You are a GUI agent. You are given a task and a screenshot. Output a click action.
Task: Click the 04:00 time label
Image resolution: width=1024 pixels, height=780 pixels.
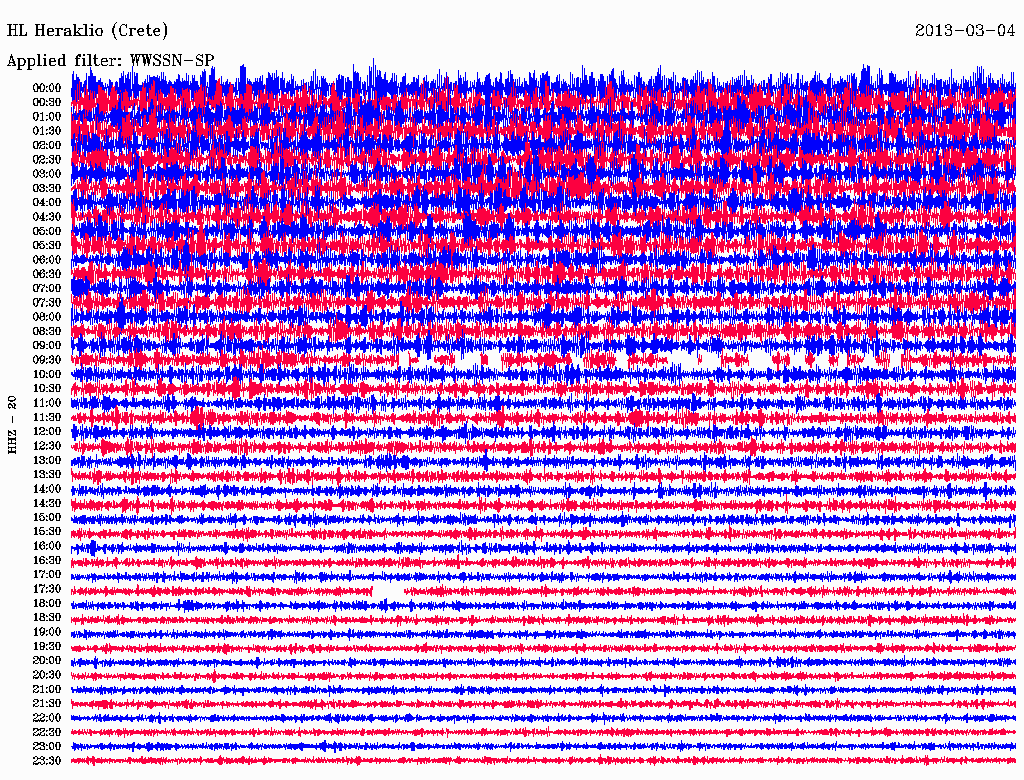coord(47,202)
